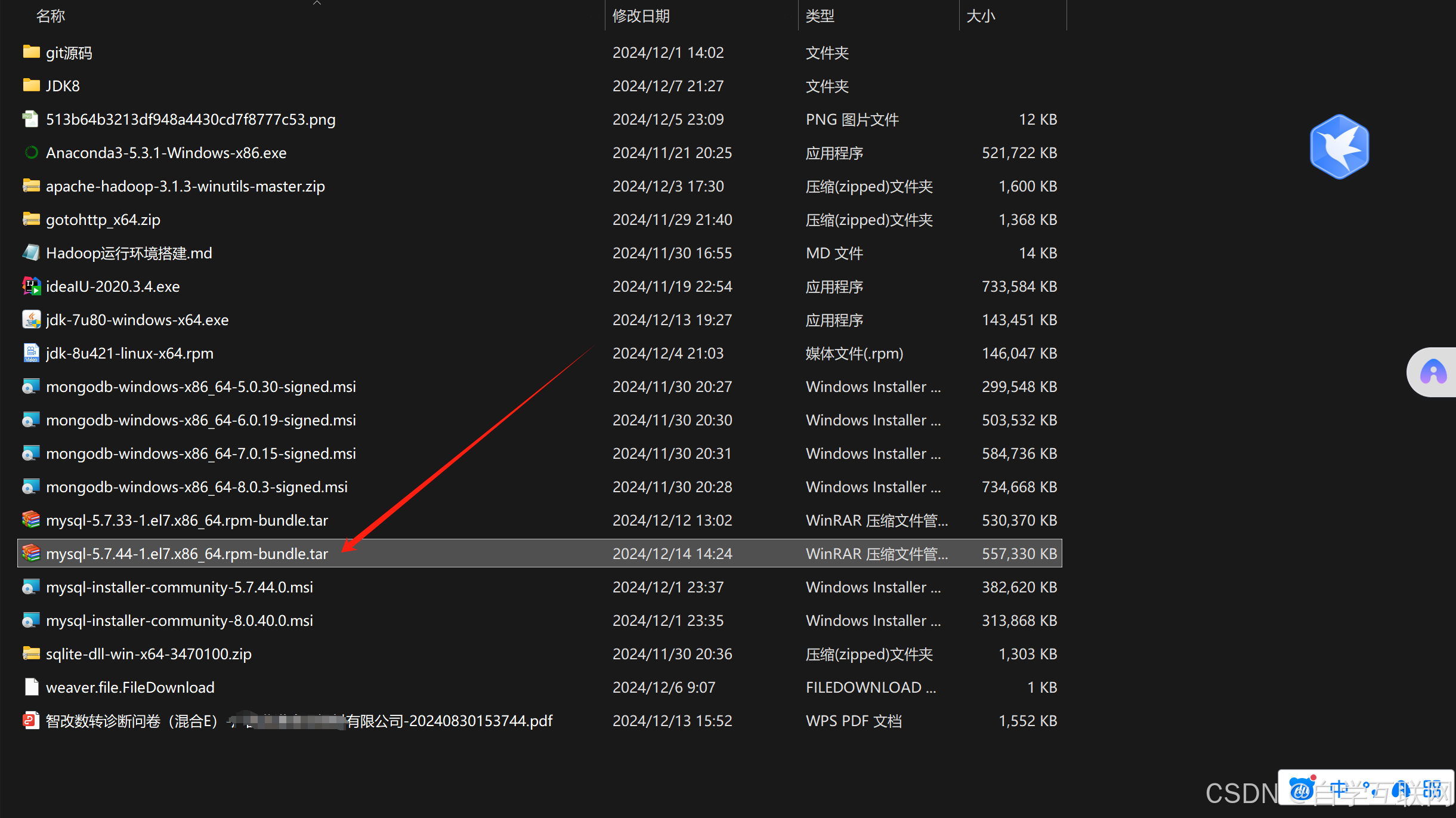The image size is (1456, 818).
Task: Sort files by 大小 column
Action: point(981,16)
